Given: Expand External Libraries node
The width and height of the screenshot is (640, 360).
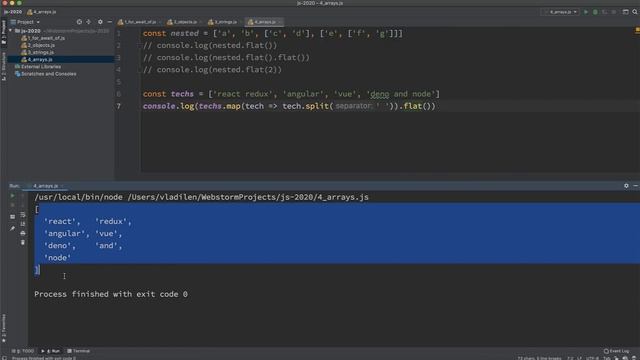Looking at the screenshot, I should point(38,67).
